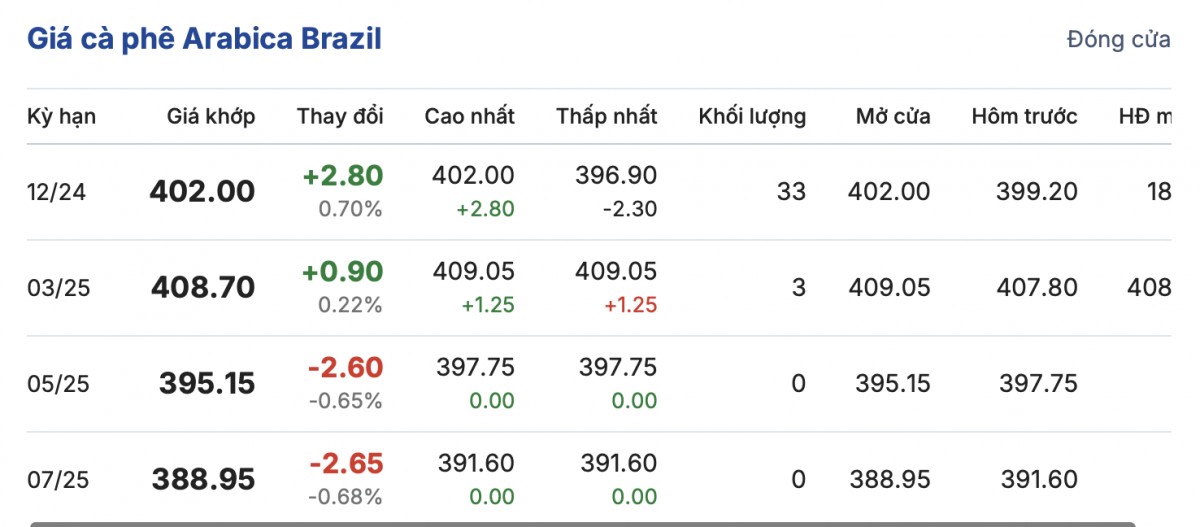
Task: Click the horizontal scrollbar below the table
Action: (x=580, y=523)
